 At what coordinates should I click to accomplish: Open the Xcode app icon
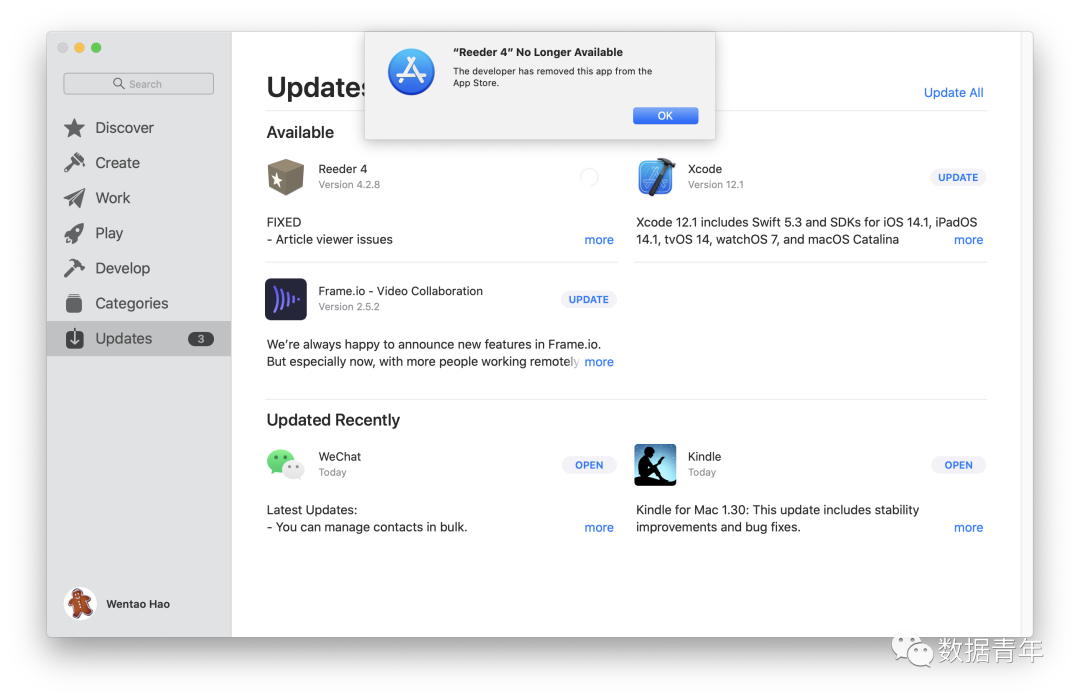pyautogui.click(x=656, y=177)
